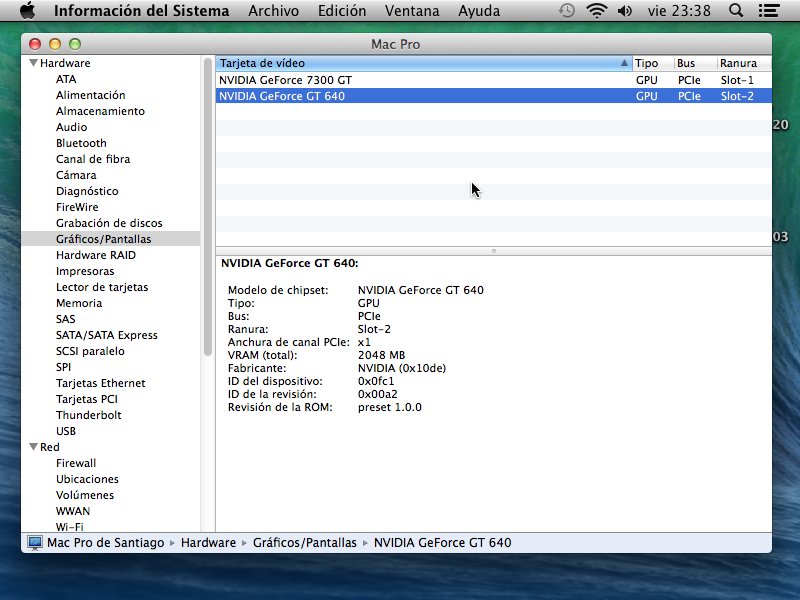Select Tarjetas Ethernet in the sidebar
800x600 pixels.
[101, 383]
